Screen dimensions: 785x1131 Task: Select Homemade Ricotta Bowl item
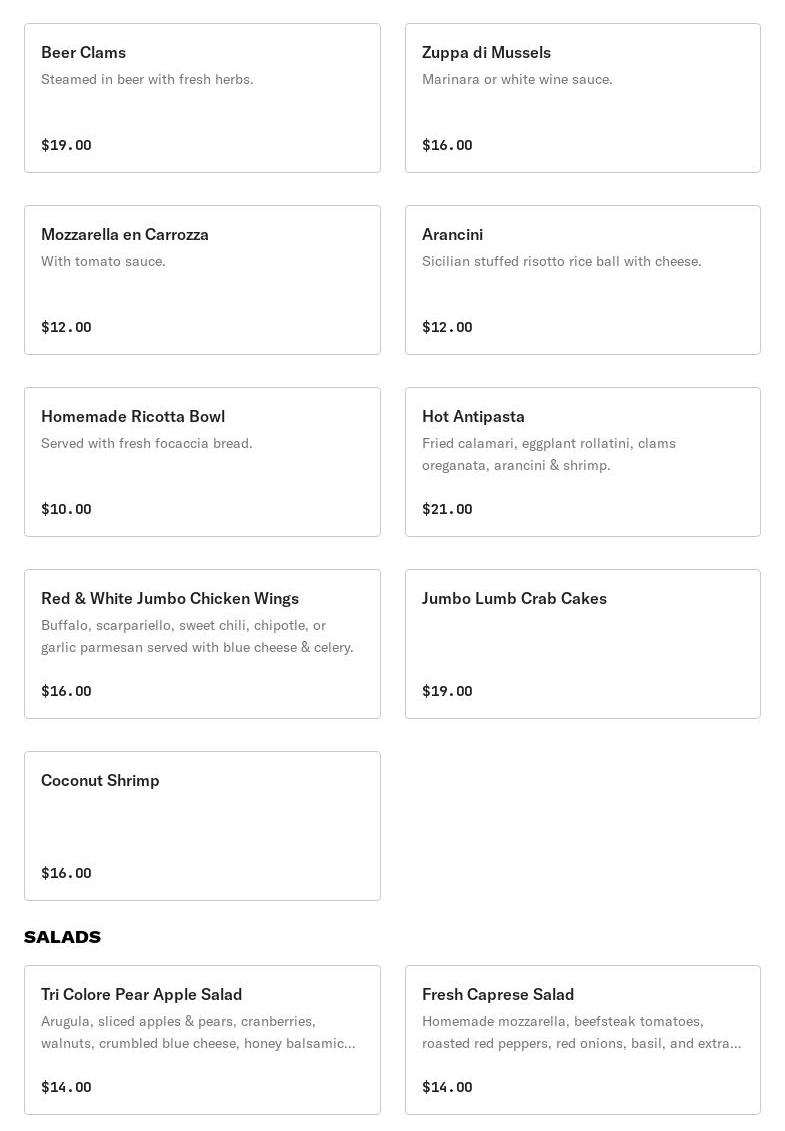pyautogui.click(x=202, y=462)
